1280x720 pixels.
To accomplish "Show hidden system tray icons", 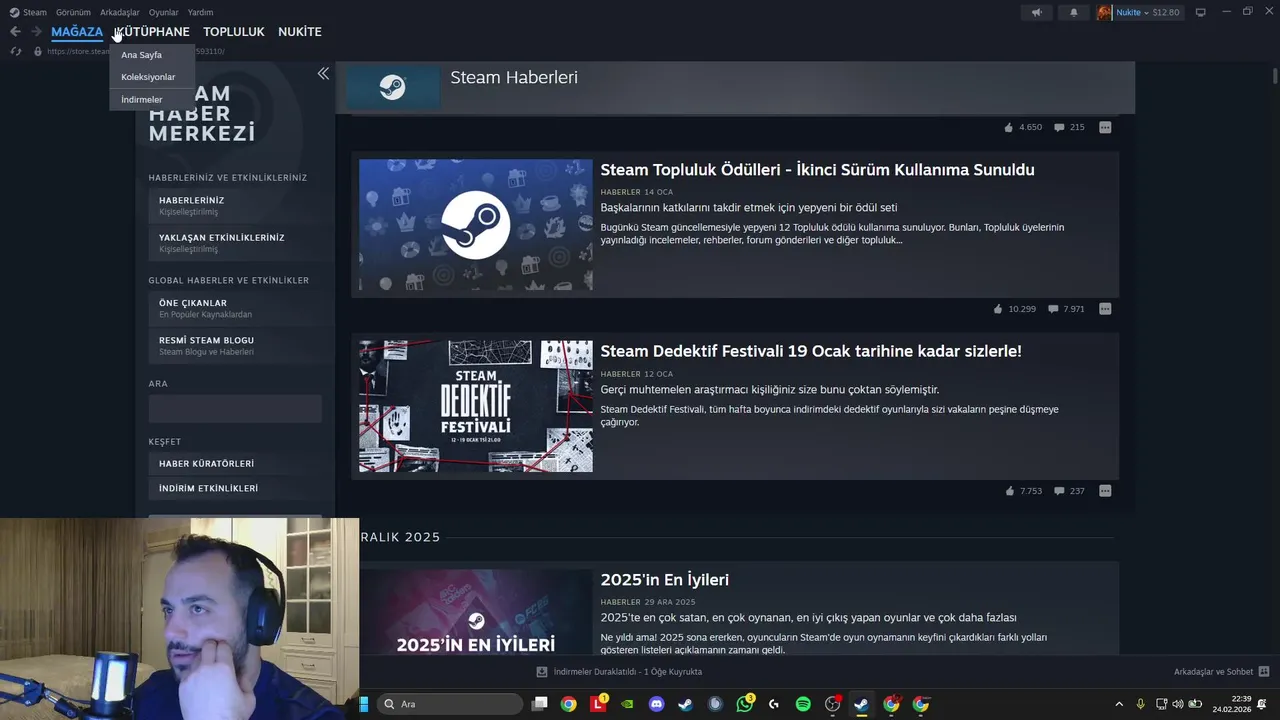I will 1118,704.
